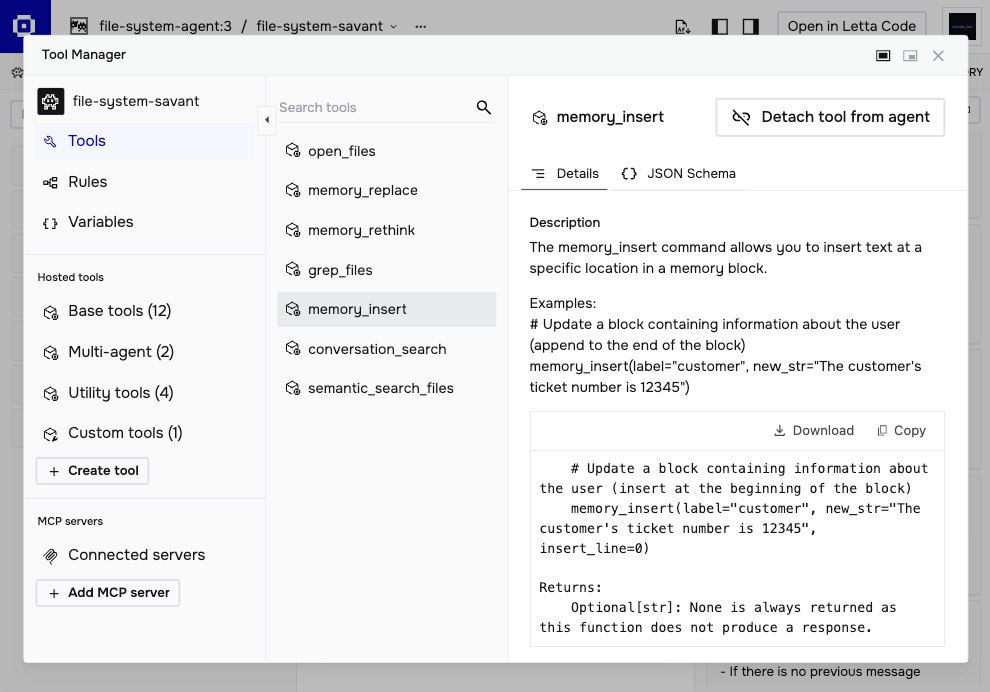Open the file-system-savant agent dropdown
The height and width of the screenshot is (692, 990).
(327, 26)
